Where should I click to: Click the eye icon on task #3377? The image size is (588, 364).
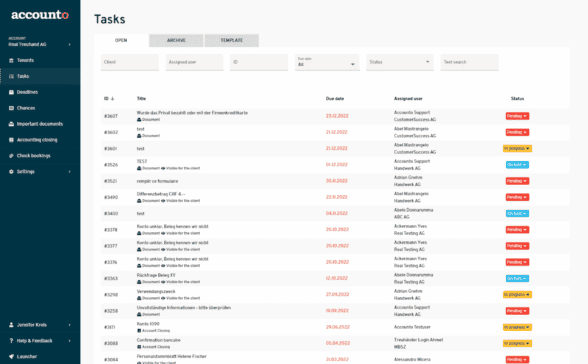[x=163, y=250]
